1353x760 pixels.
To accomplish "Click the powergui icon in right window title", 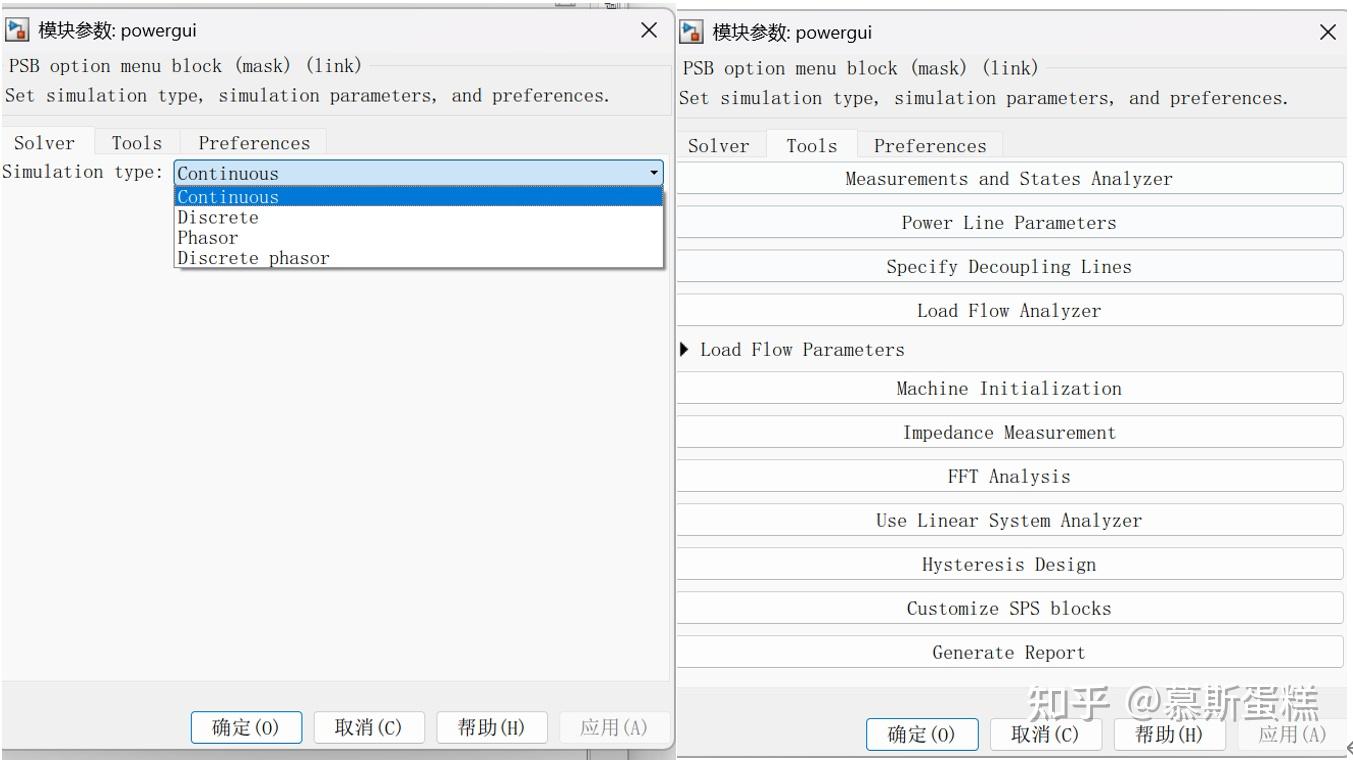I will tap(691, 32).
